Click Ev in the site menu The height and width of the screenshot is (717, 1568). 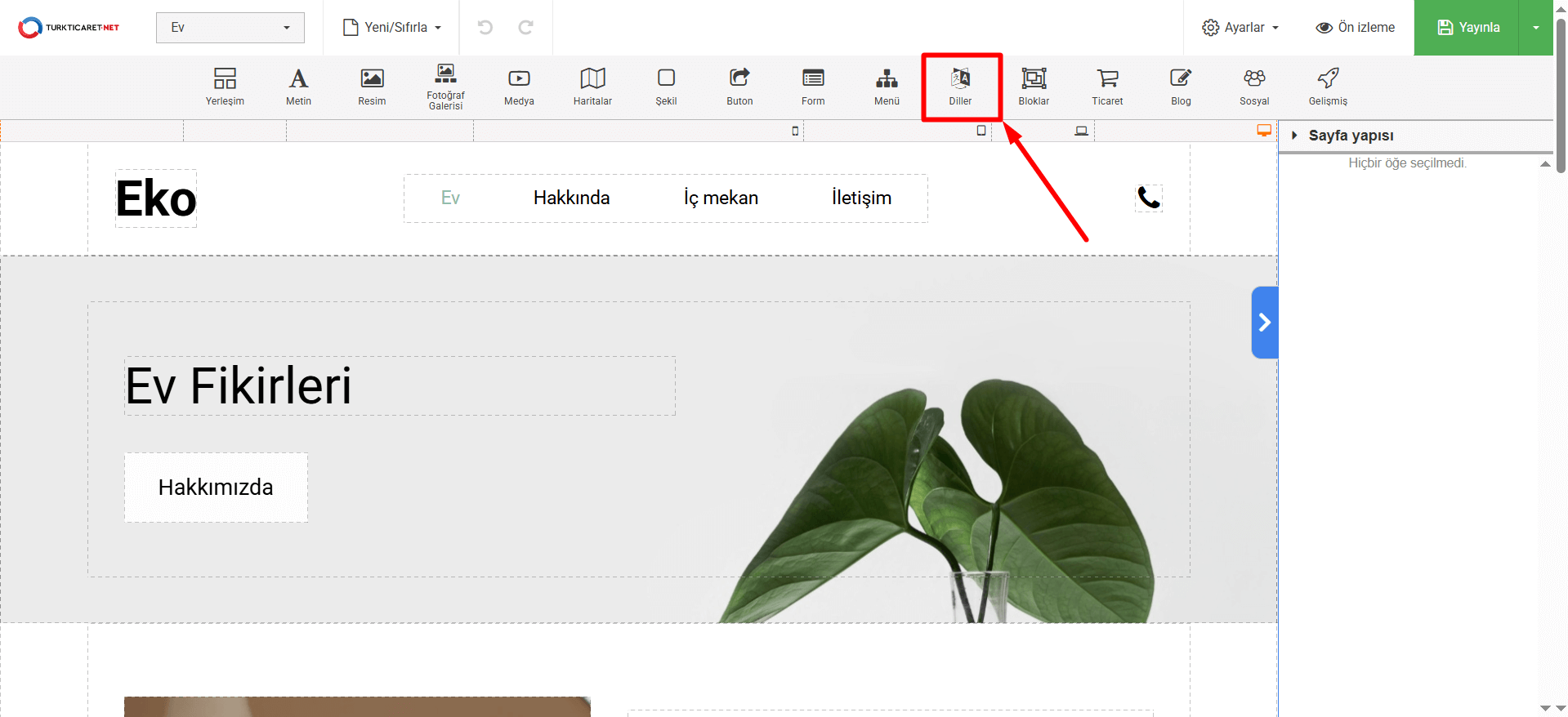[x=450, y=198]
